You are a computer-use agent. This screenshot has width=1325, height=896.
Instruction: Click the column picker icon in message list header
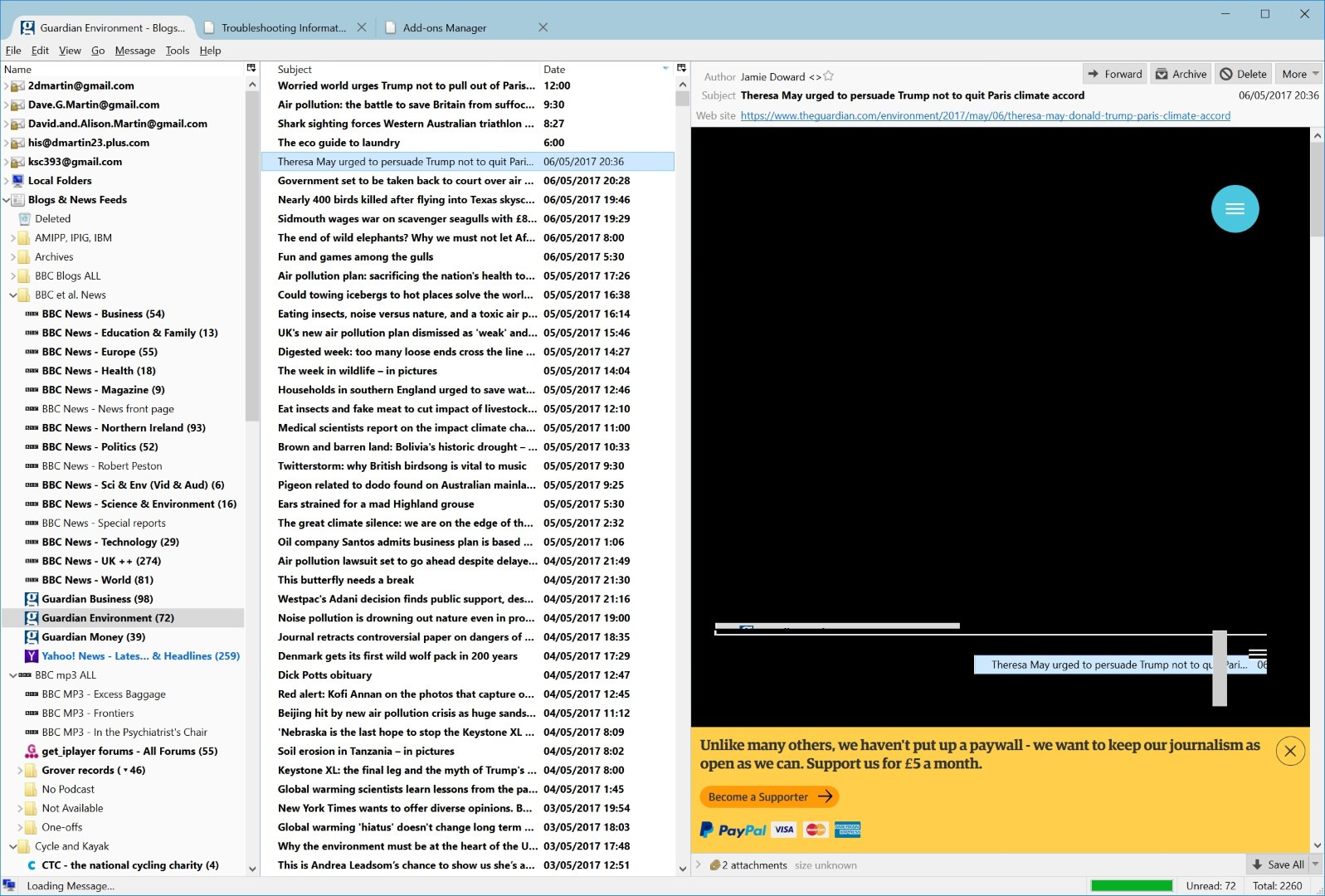tap(681, 68)
